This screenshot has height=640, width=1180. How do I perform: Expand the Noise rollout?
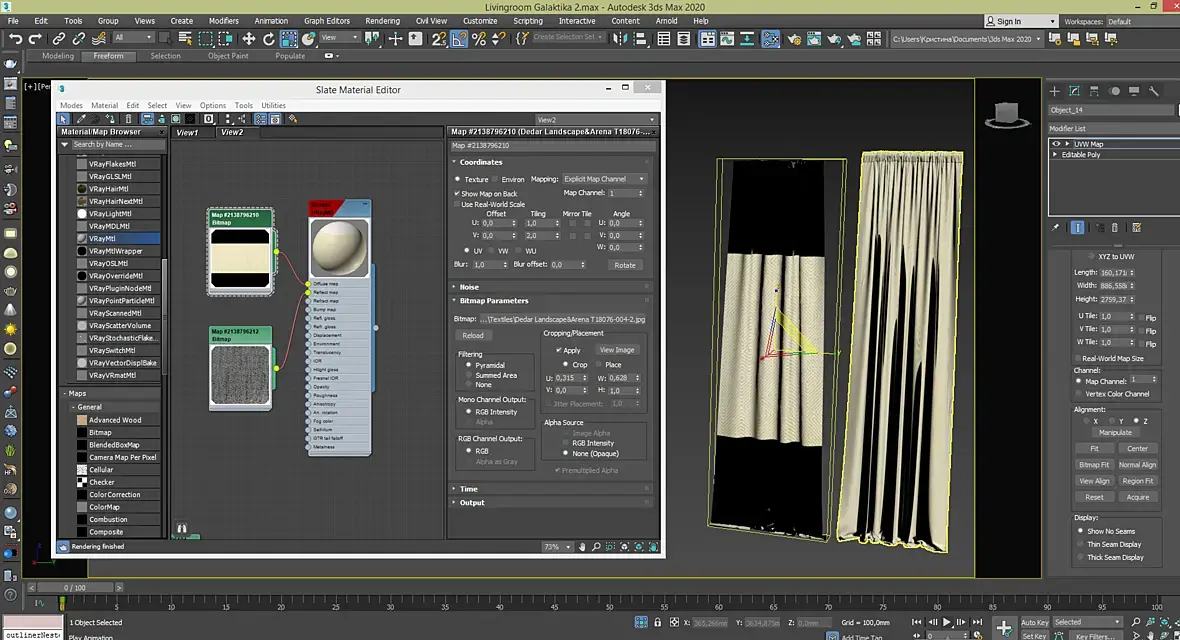(x=469, y=287)
